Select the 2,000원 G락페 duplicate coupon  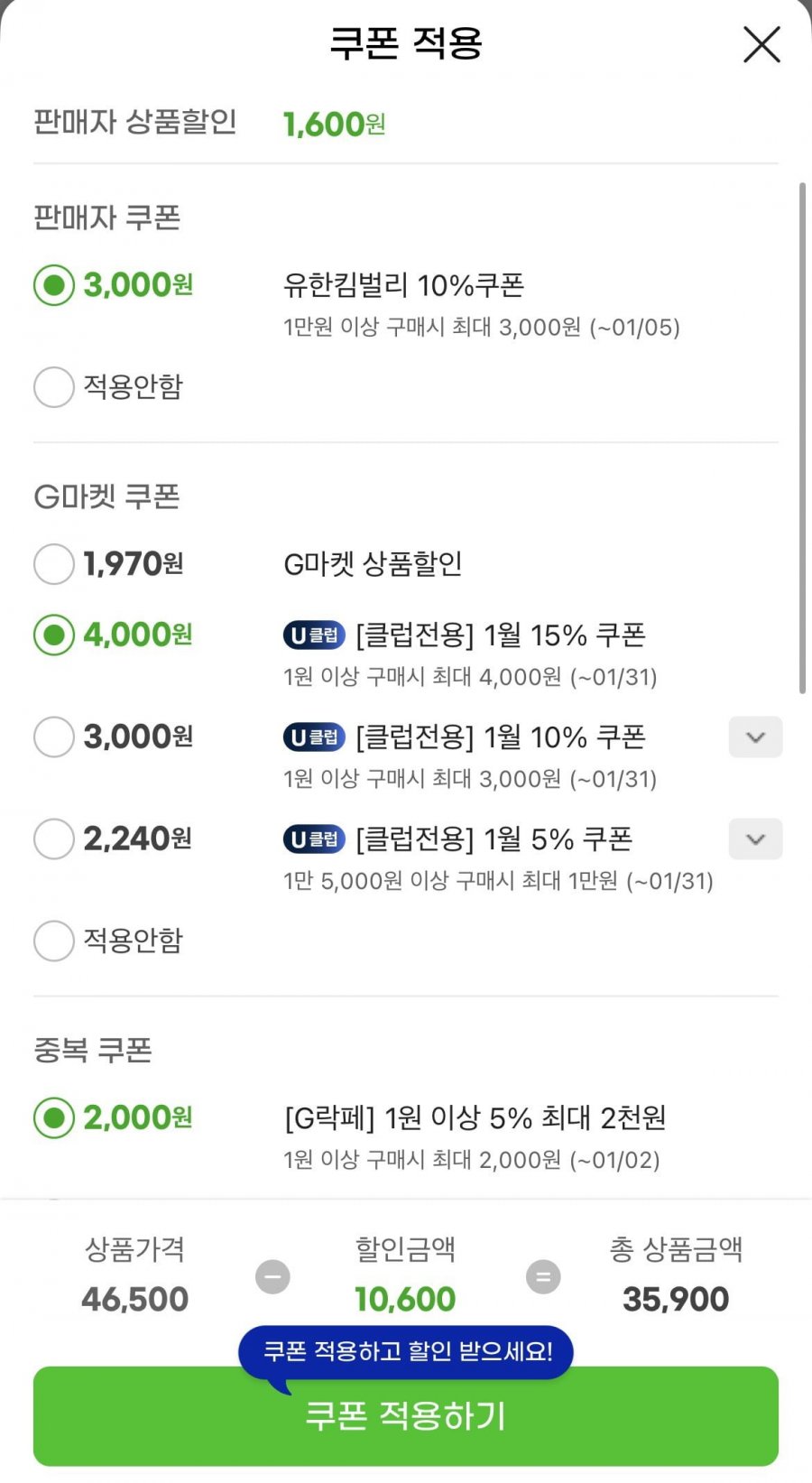point(54,1118)
